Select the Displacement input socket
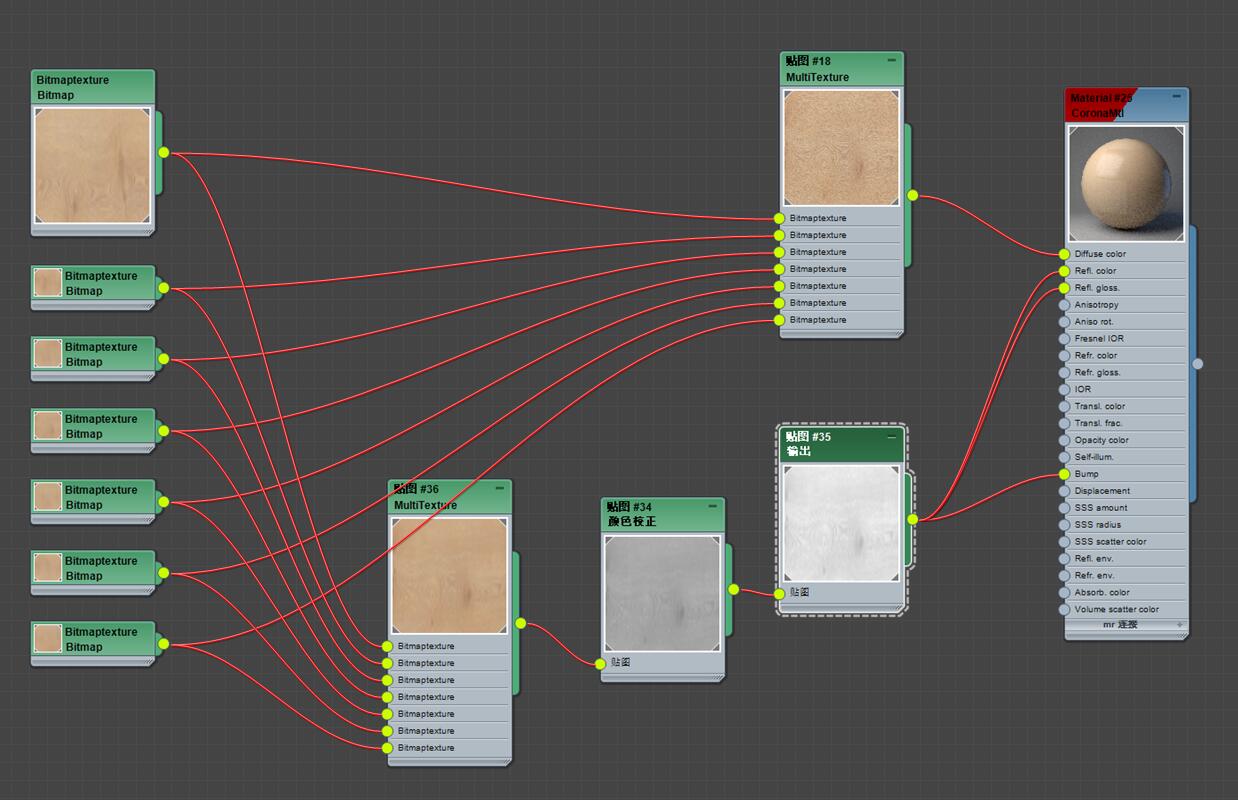This screenshot has height=800, width=1238. [1065, 491]
